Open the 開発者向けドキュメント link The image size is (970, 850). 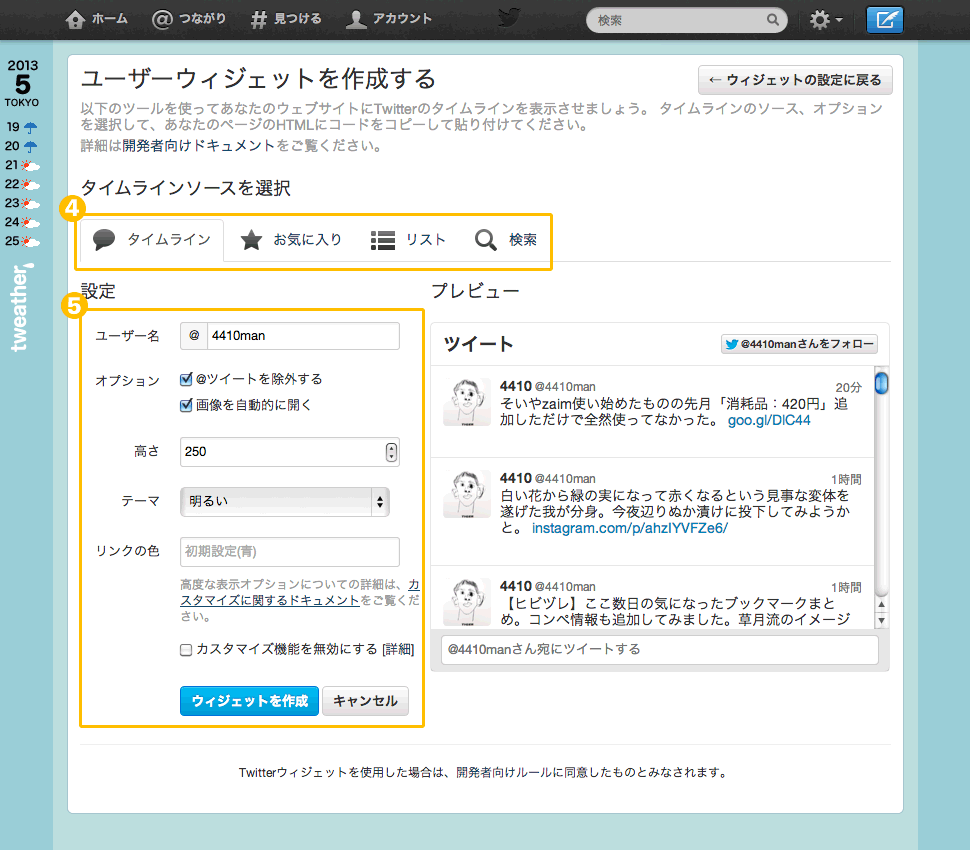click(x=198, y=146)
